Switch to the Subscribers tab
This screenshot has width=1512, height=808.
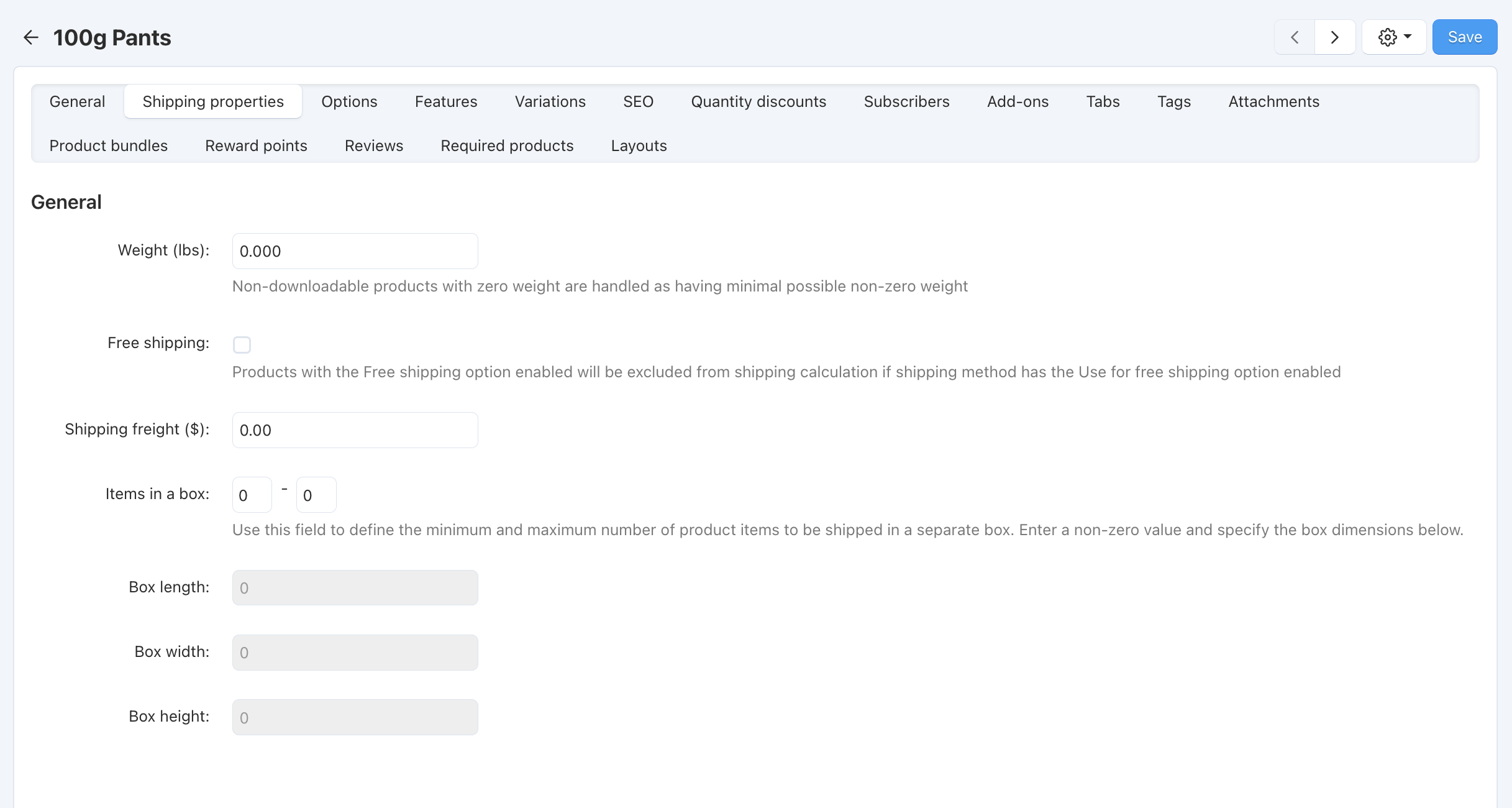[906, 101]
